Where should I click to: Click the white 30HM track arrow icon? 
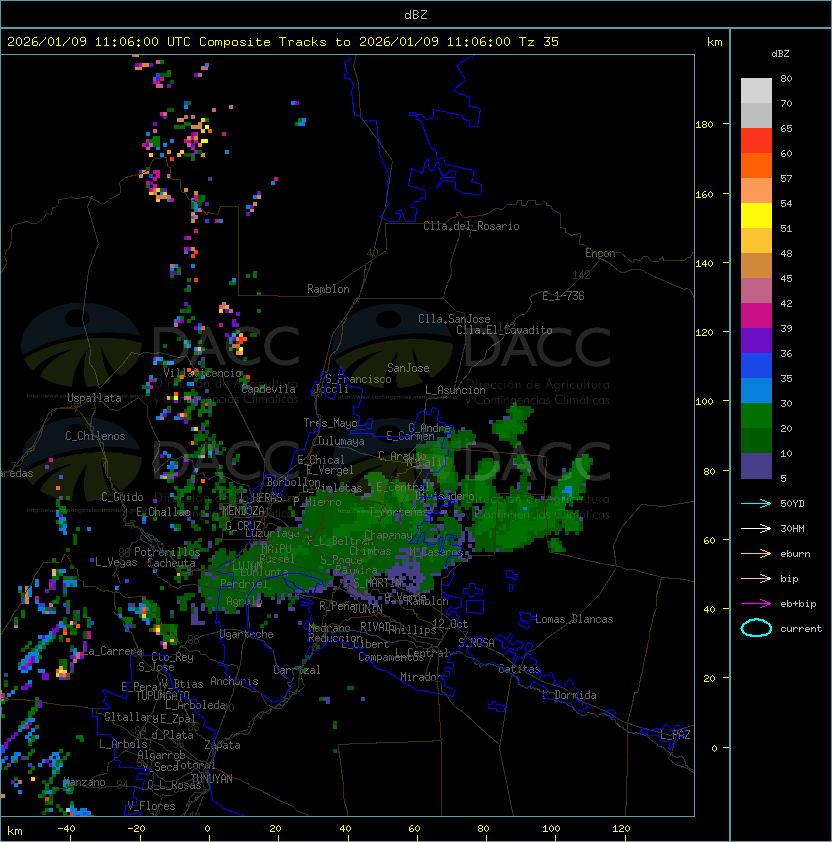point(756,528)
